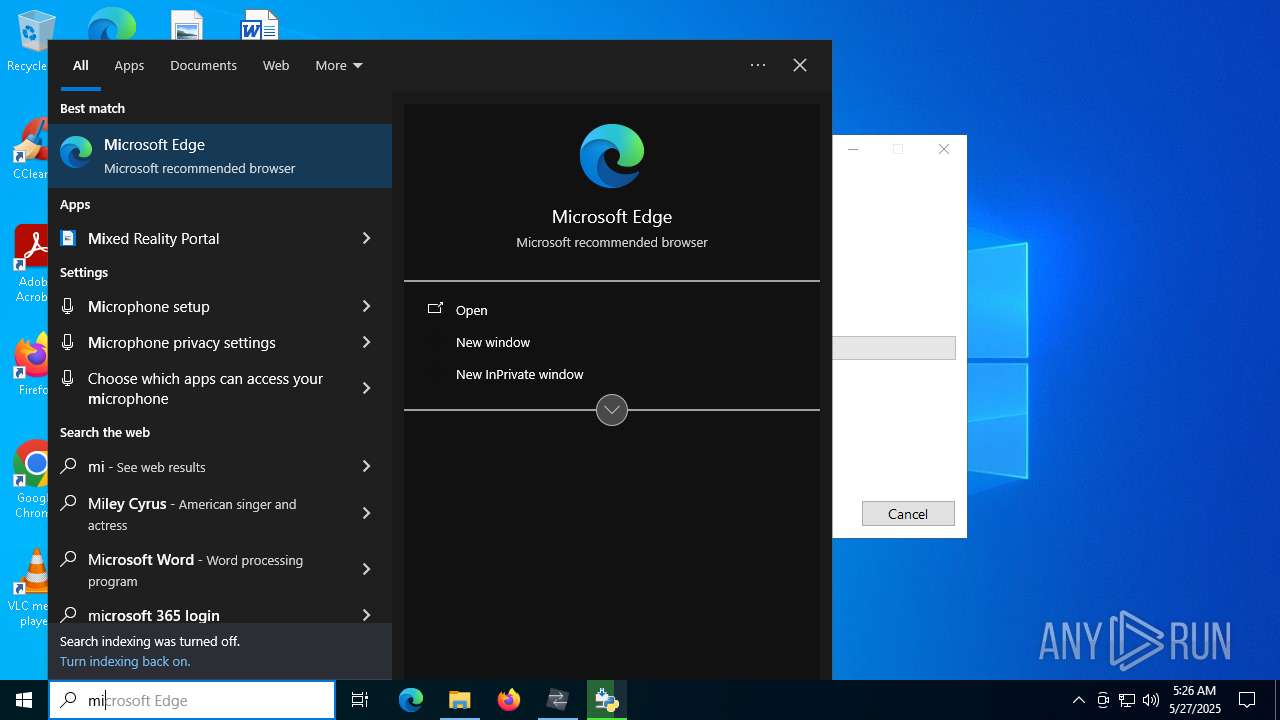Expand more Edge actions with down chevron
The height and width of the screenshot is (720, 1280).
click(612, 410)
